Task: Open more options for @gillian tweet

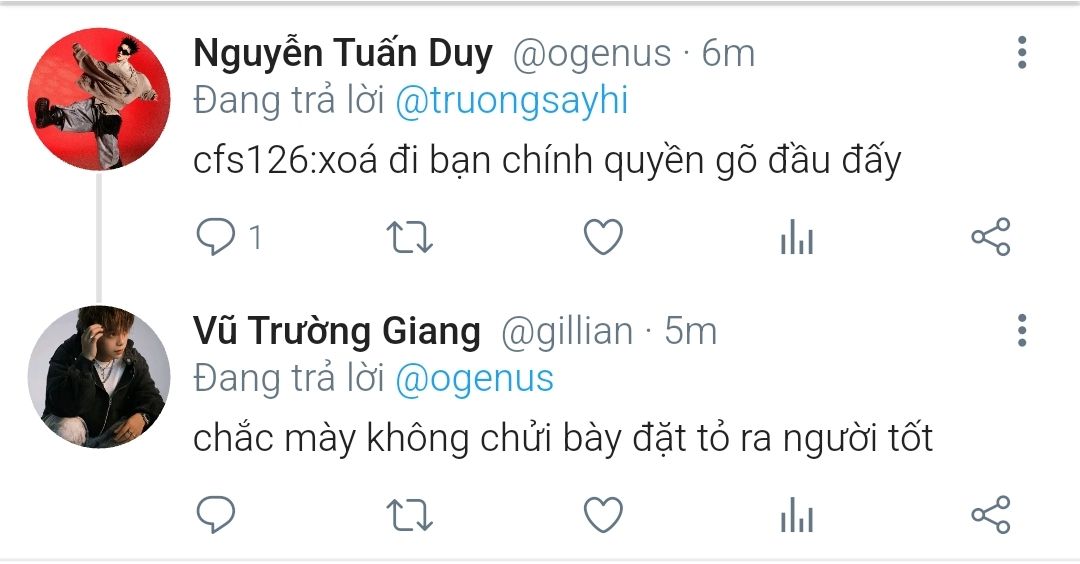Action: coord(1022,331)
